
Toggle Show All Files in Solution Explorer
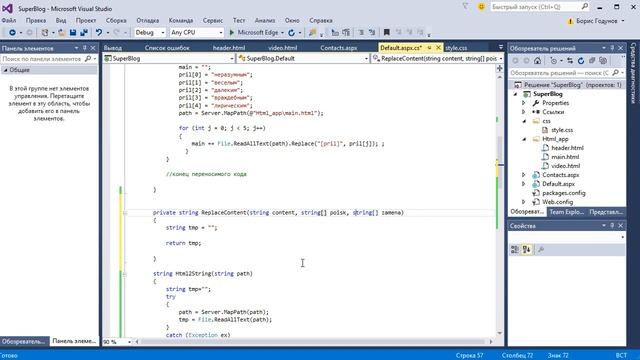(603, 61)
